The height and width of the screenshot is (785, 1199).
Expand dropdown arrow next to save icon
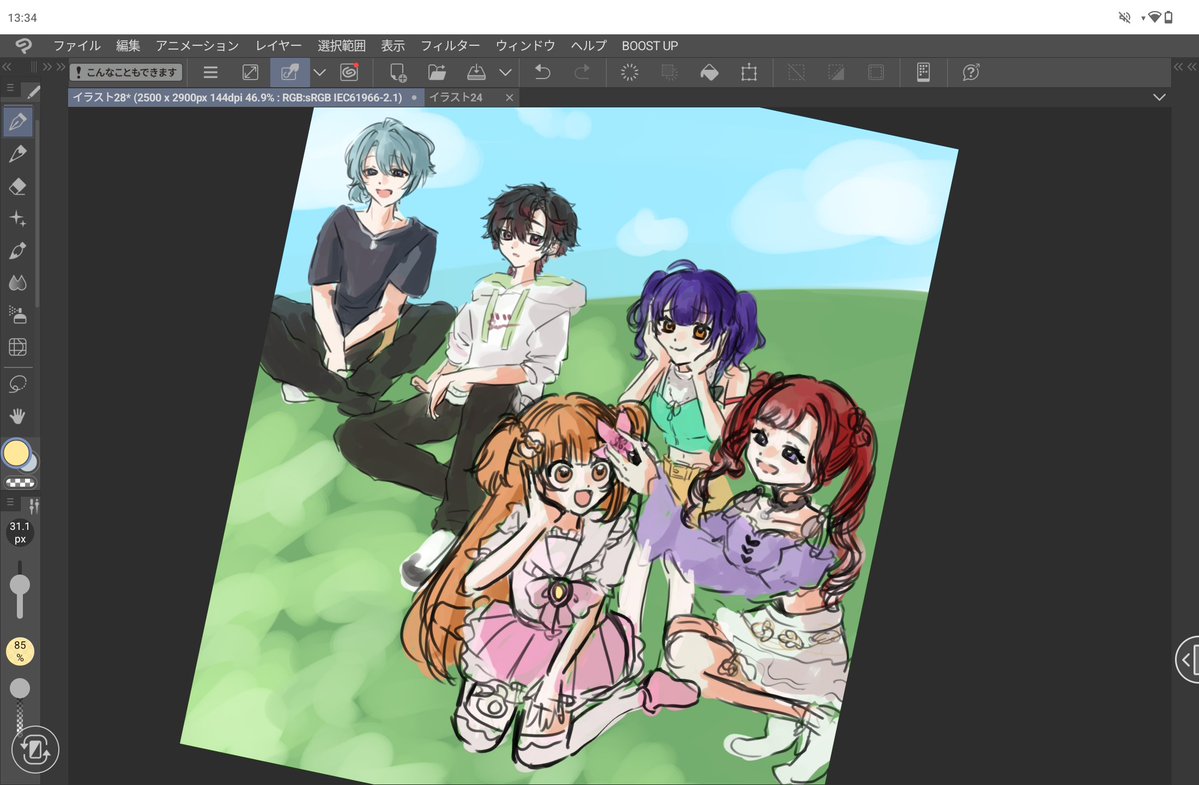505,73
